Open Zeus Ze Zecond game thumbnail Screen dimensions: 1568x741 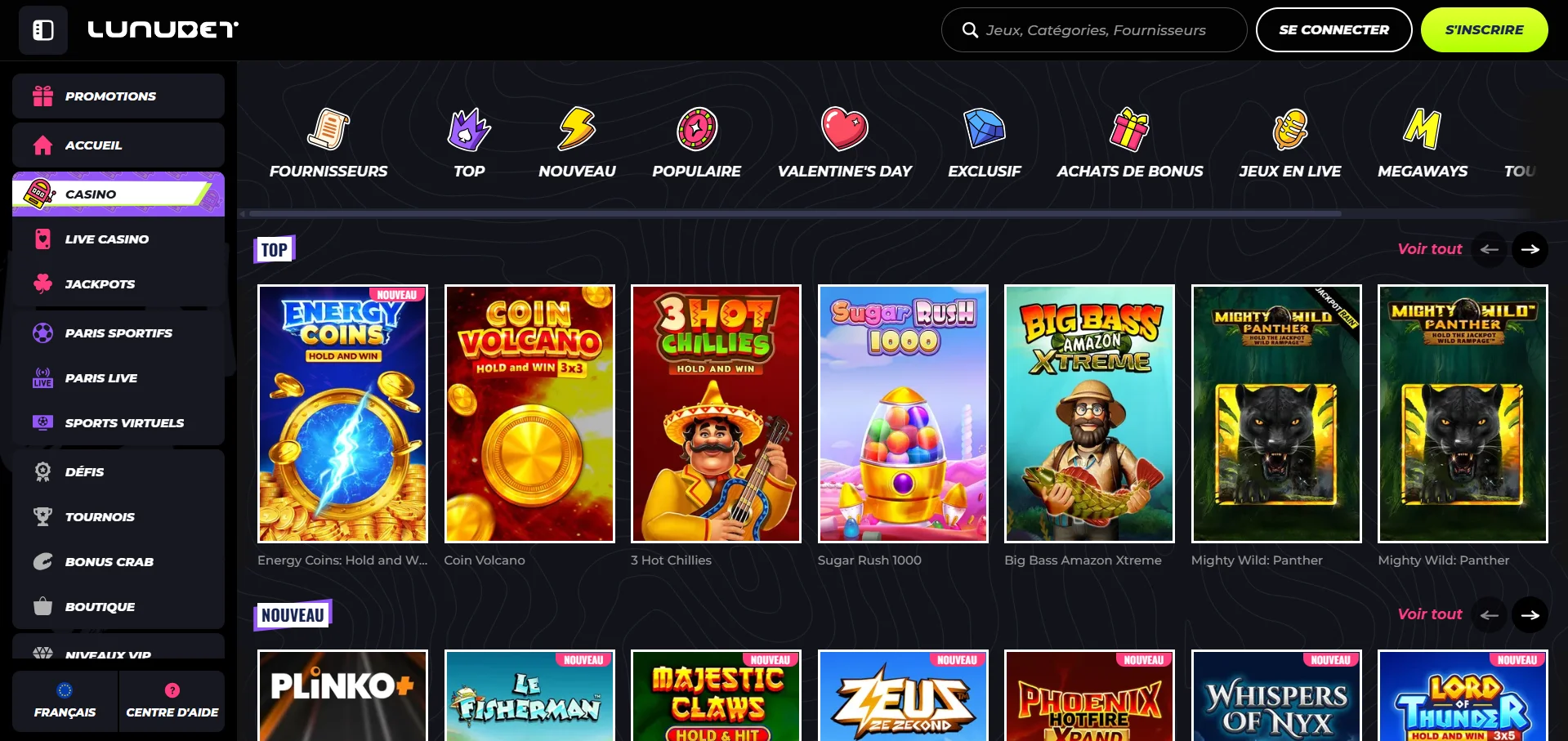click(903, 695)
